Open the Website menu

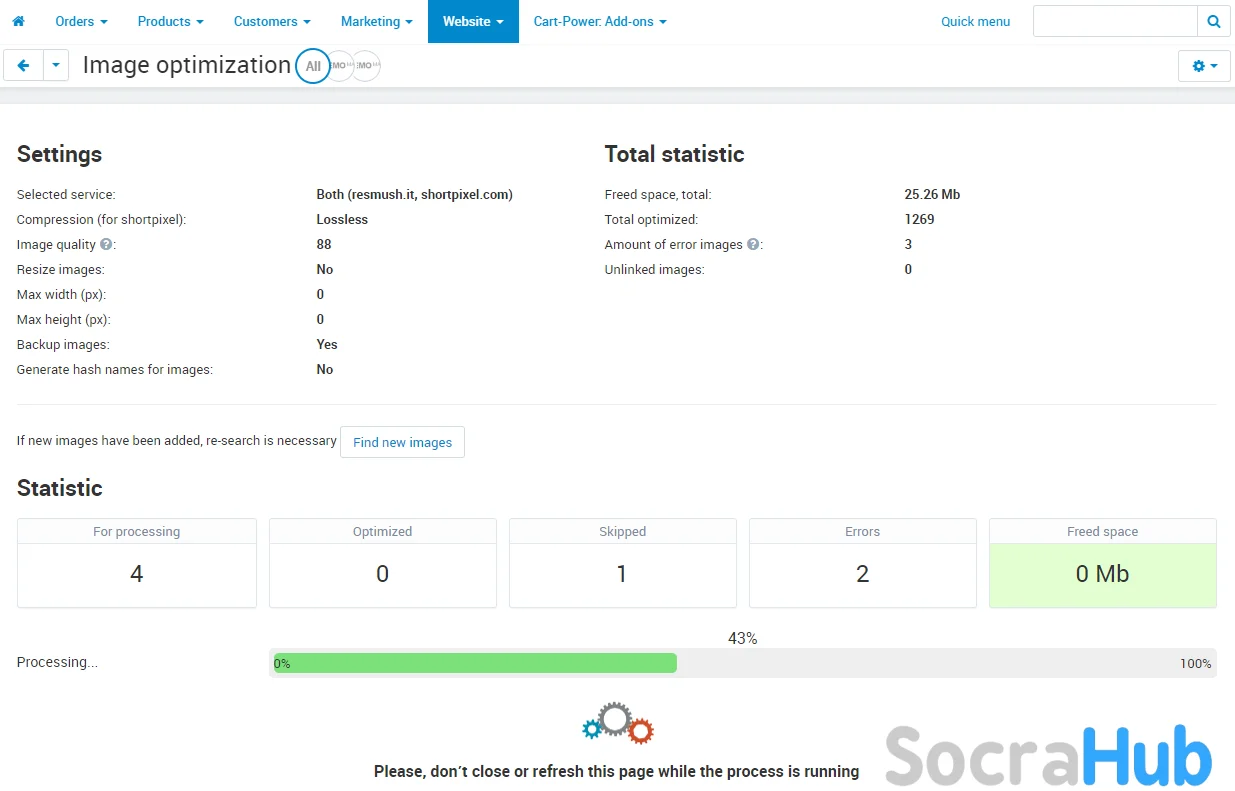tap(473, 21)
